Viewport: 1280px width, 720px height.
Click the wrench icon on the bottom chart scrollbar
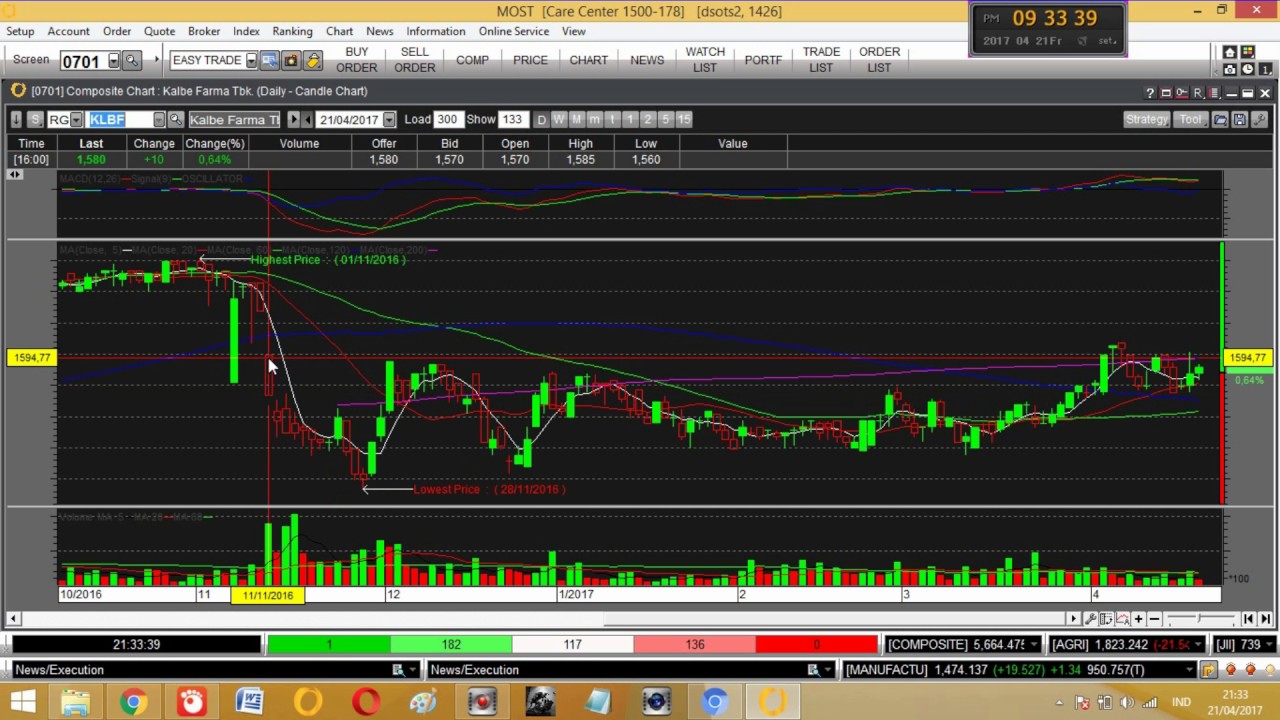(1091, 619)
